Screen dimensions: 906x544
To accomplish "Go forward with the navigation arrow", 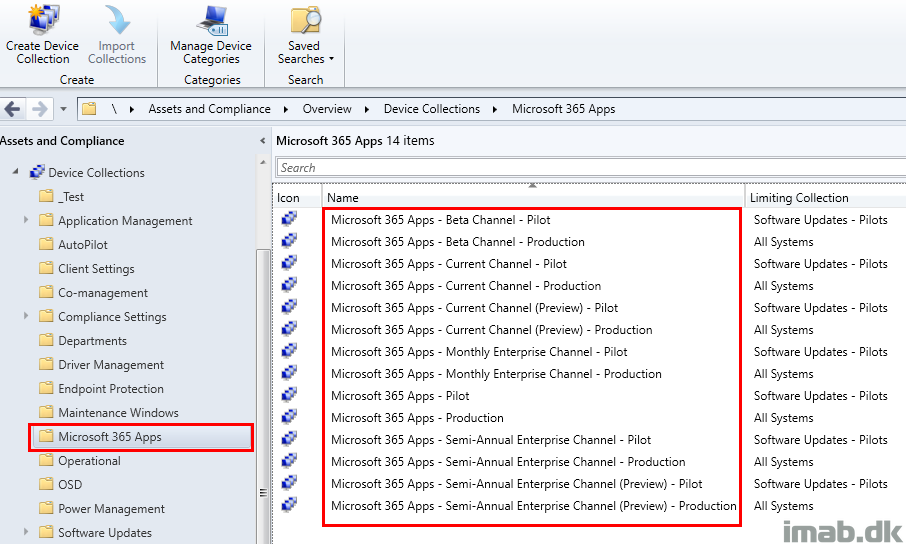I will tap(39, 109).
